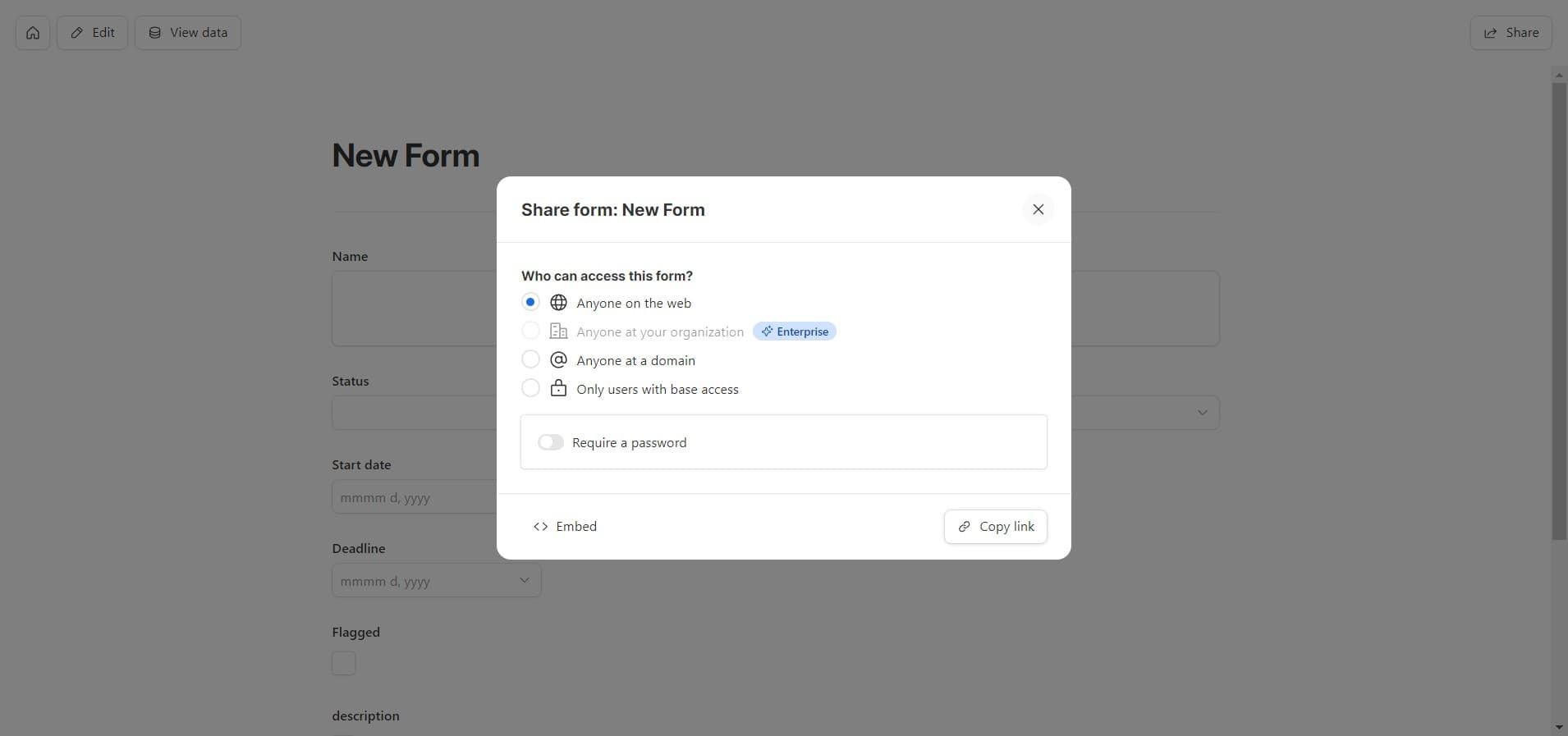
Task: Click the home icon button
Action: pos(33,33)
